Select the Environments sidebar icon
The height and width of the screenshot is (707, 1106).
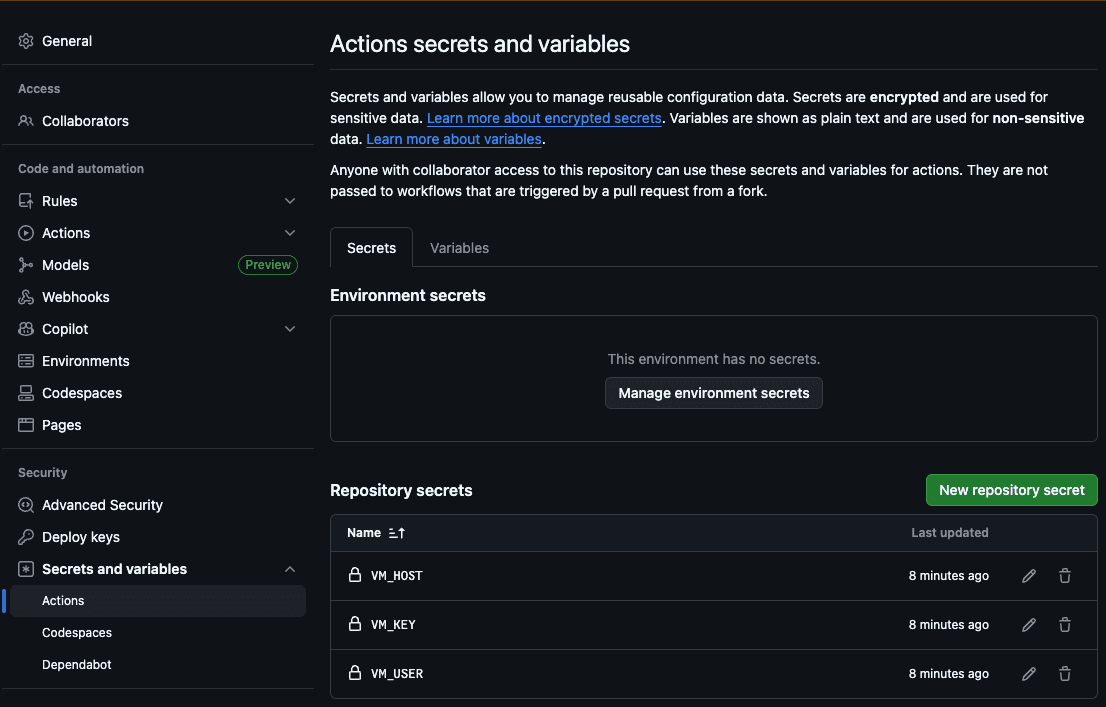pyautogui.click(x=25, y=361)
